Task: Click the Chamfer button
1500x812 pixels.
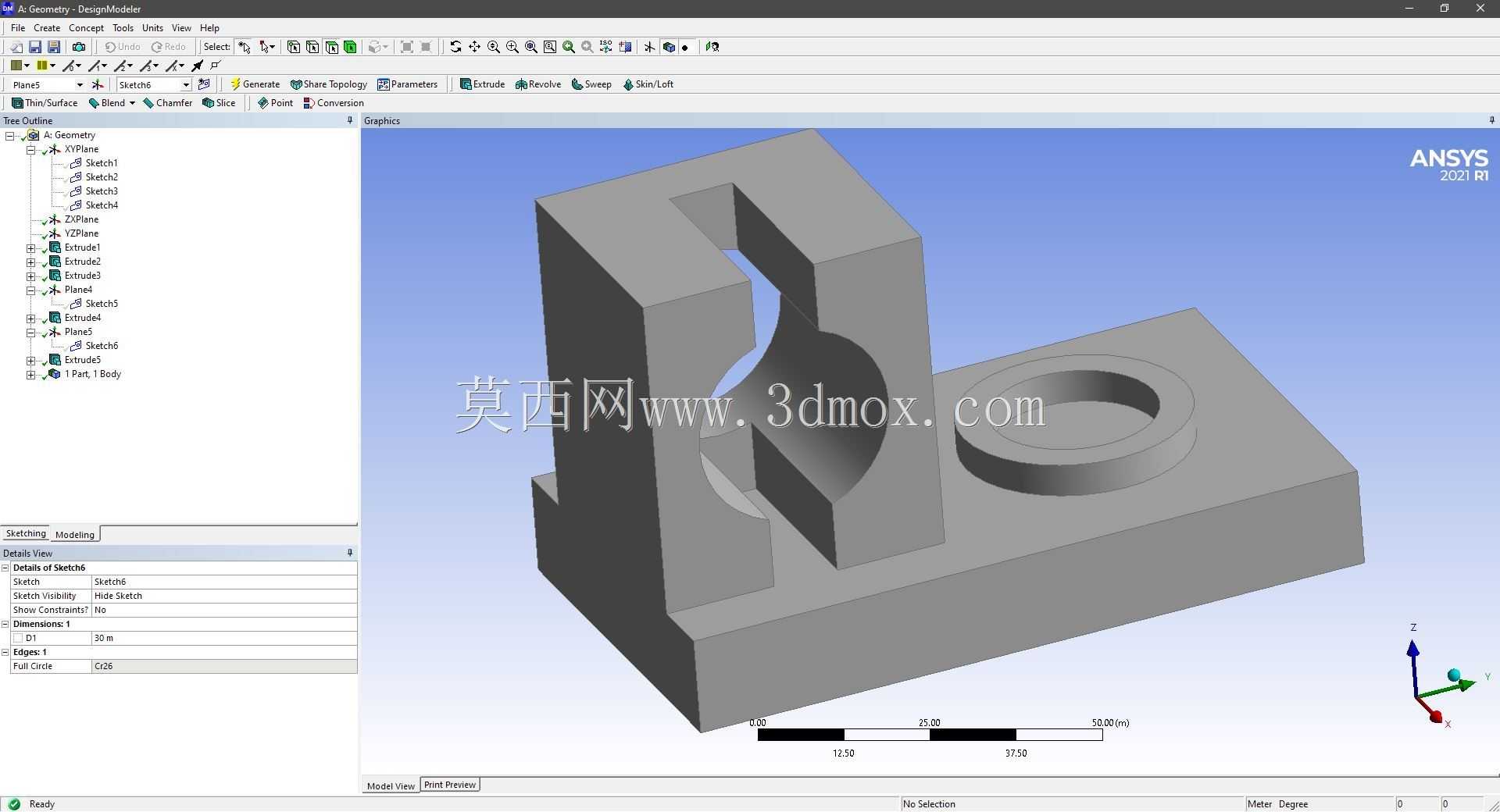Action: click(167, 103)
